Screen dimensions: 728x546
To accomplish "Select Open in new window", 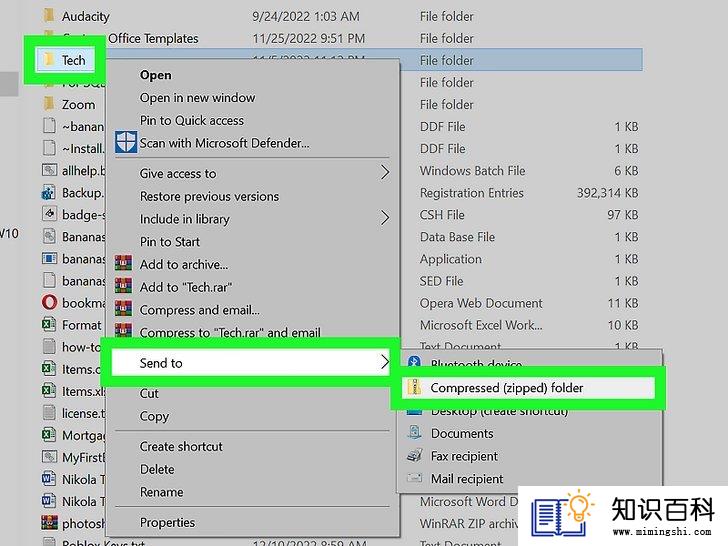I will (197, 98).
